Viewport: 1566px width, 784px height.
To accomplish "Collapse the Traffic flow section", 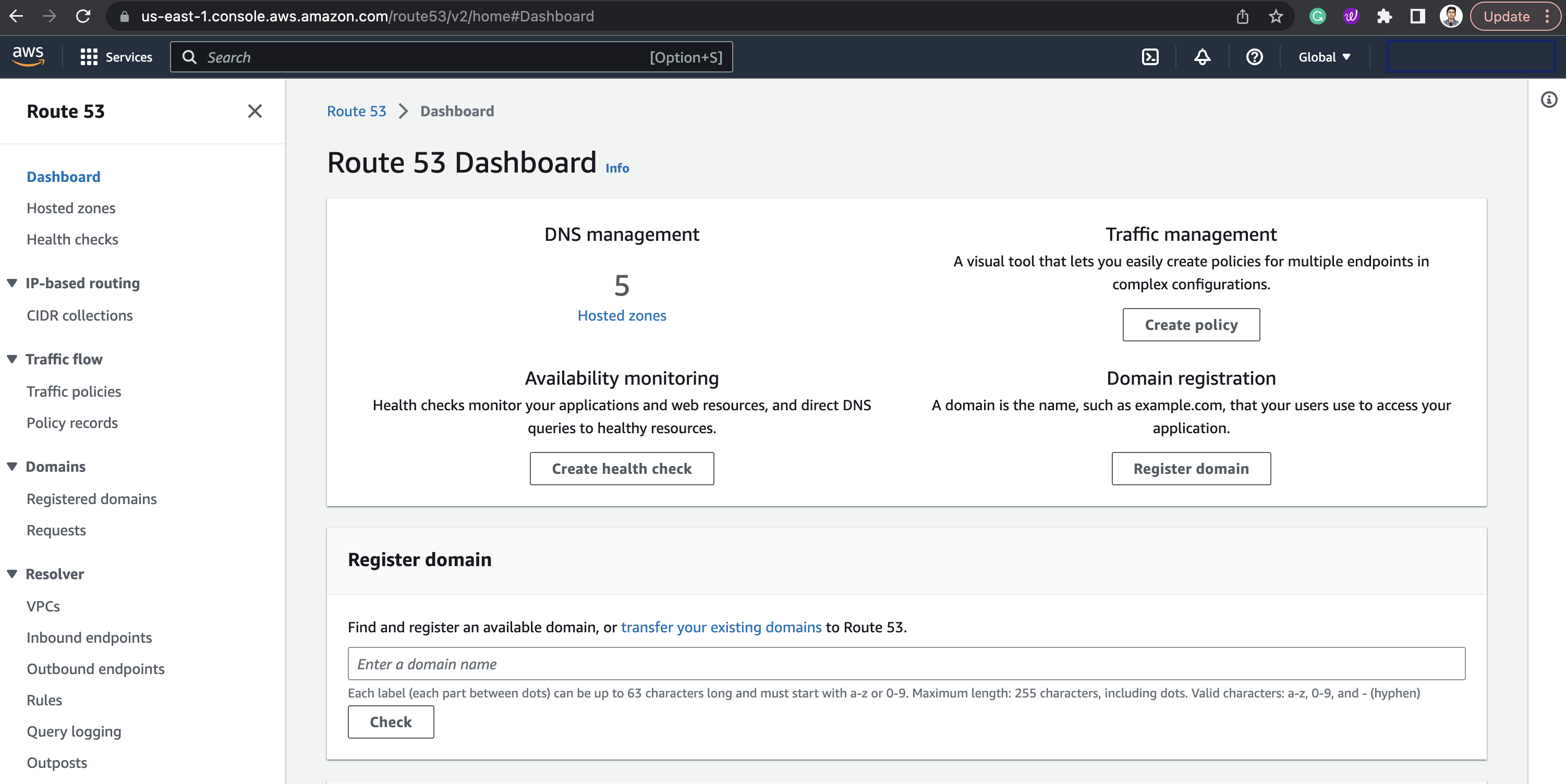I will [12, 359].
